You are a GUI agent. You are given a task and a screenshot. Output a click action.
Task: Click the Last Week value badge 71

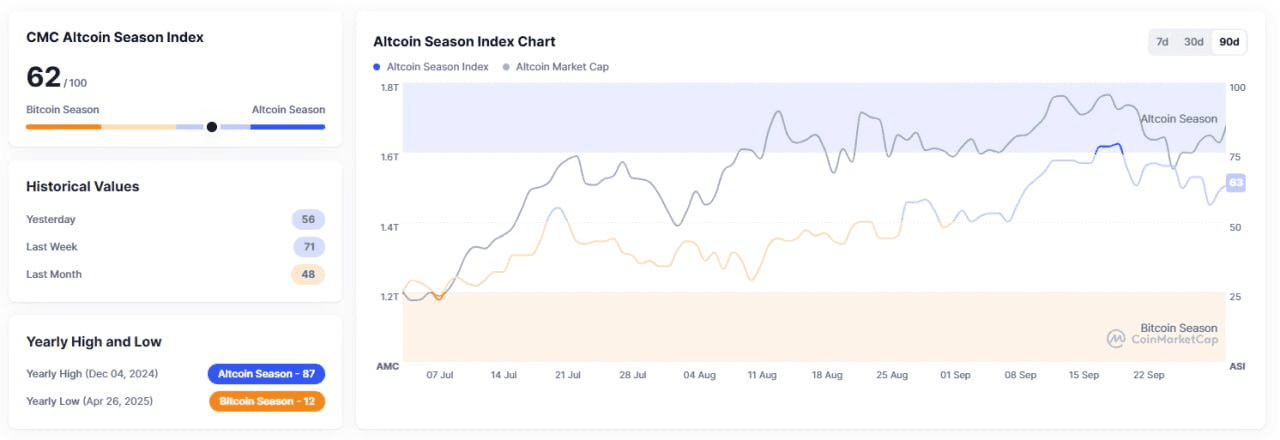[308, 247]
